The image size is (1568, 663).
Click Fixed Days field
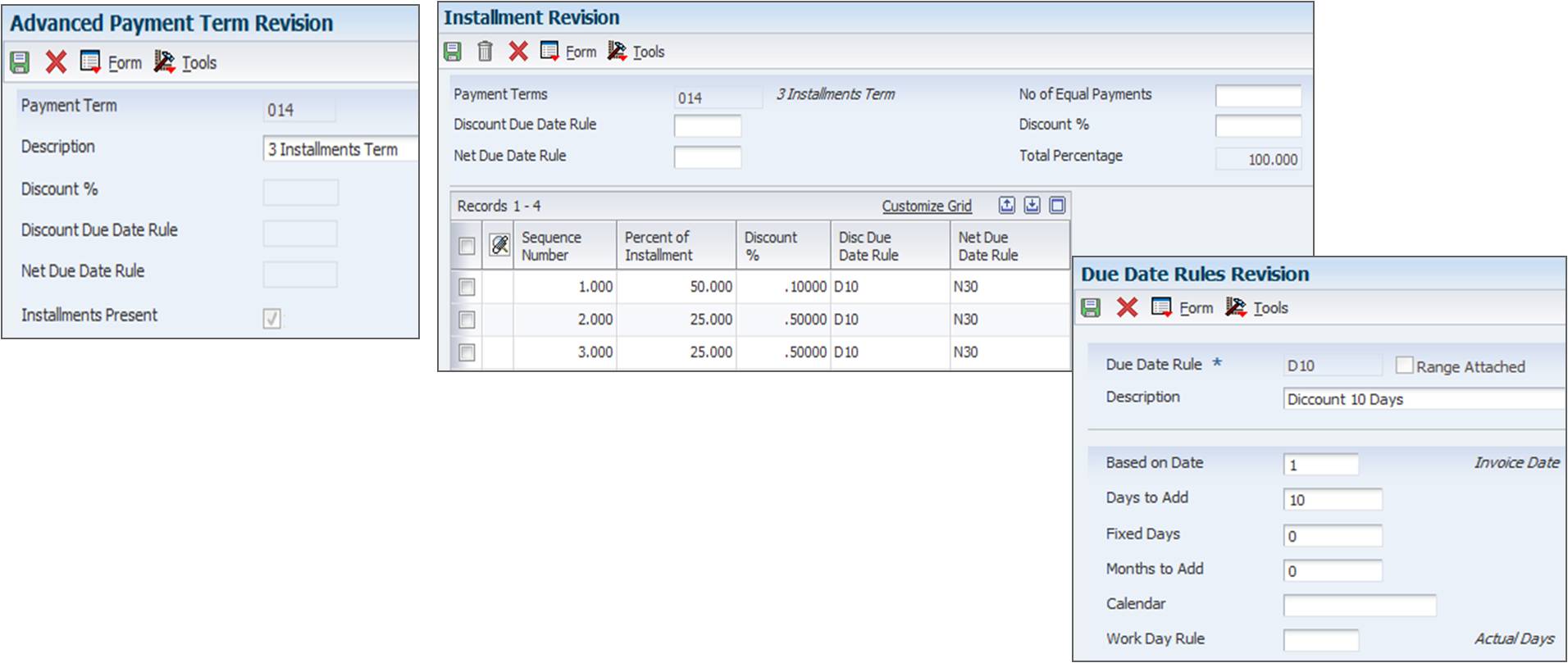(1333, 536)
